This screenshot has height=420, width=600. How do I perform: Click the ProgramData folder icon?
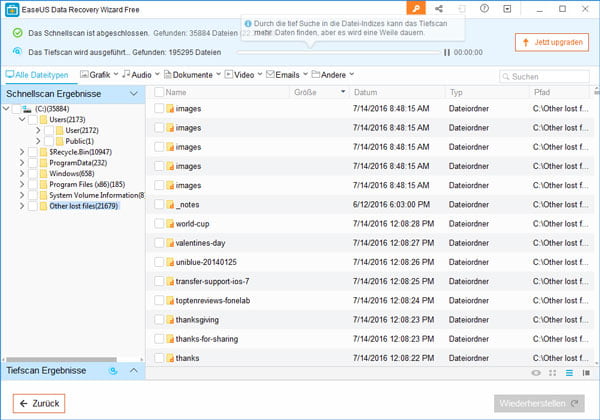point(43,163)
